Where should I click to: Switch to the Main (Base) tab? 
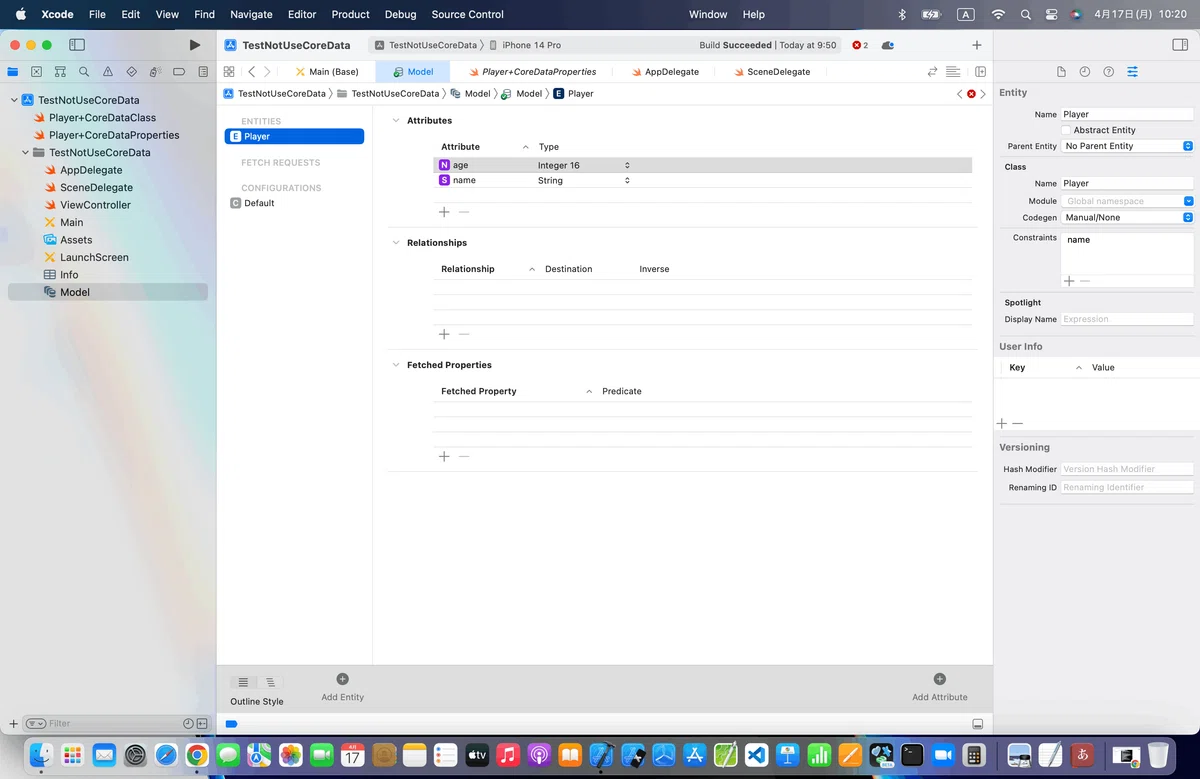326,72
